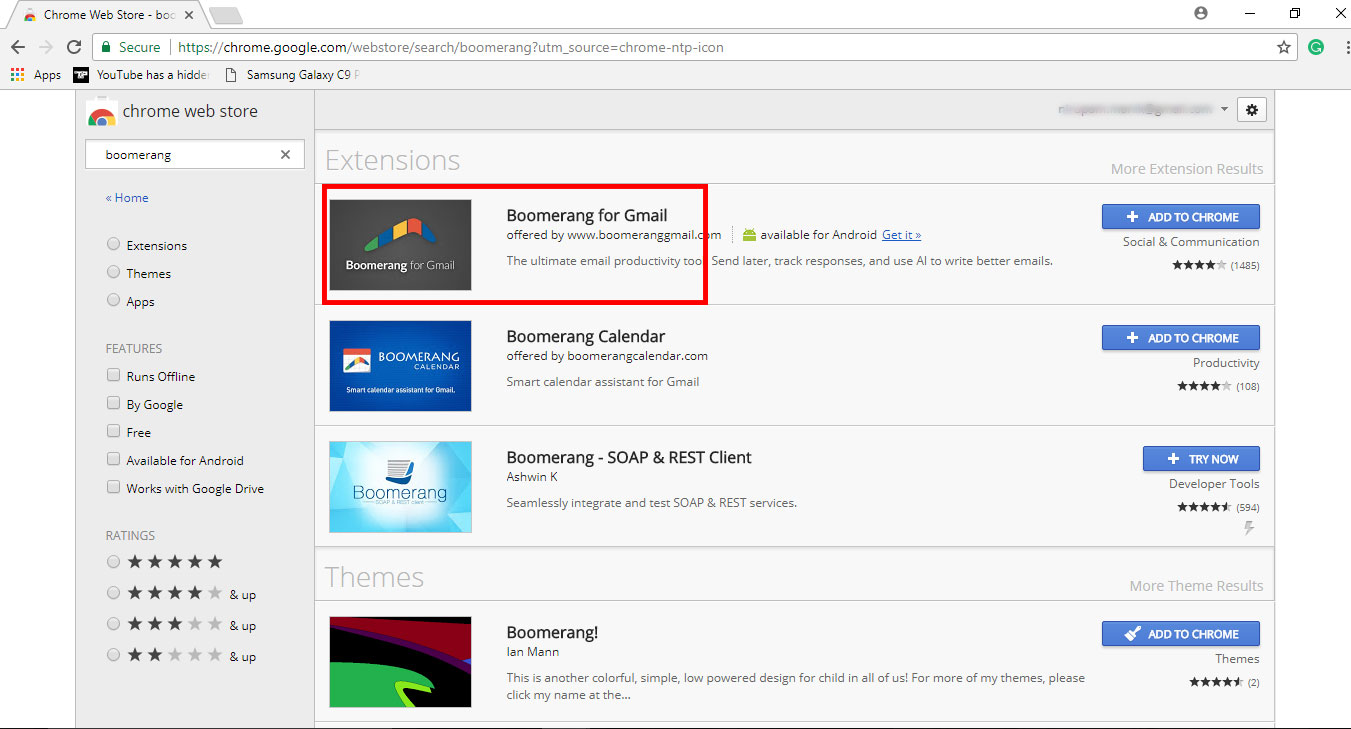Open the Boomerang SOAP & REST Client thumbnail
The width and height of the screenshot is (1351, 729).
pos(400,487)
